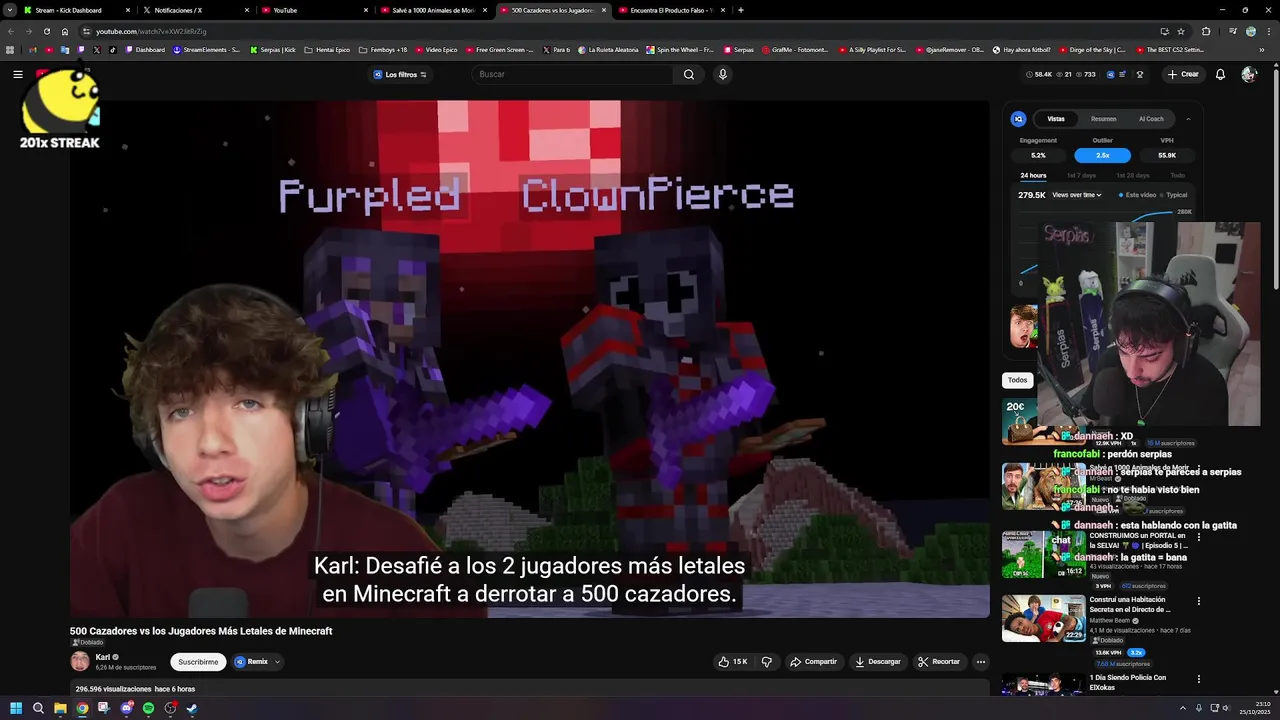Image resolution: width=1280 pixels, height=720 pixels.
Task: Bookmark this page with the star icon
Action: (x=1181, y=31)
